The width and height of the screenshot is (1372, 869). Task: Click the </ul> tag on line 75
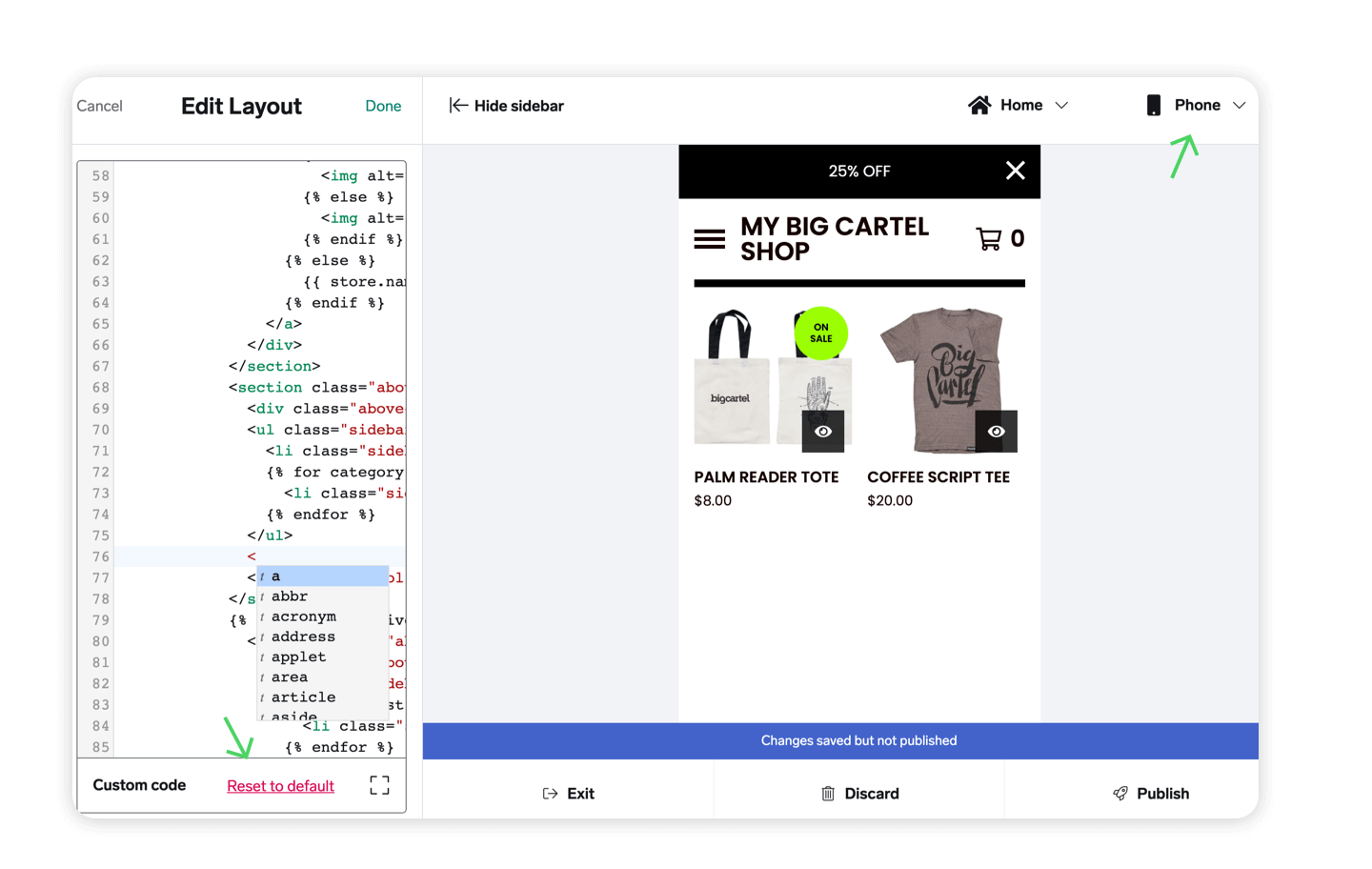(270, 536)
